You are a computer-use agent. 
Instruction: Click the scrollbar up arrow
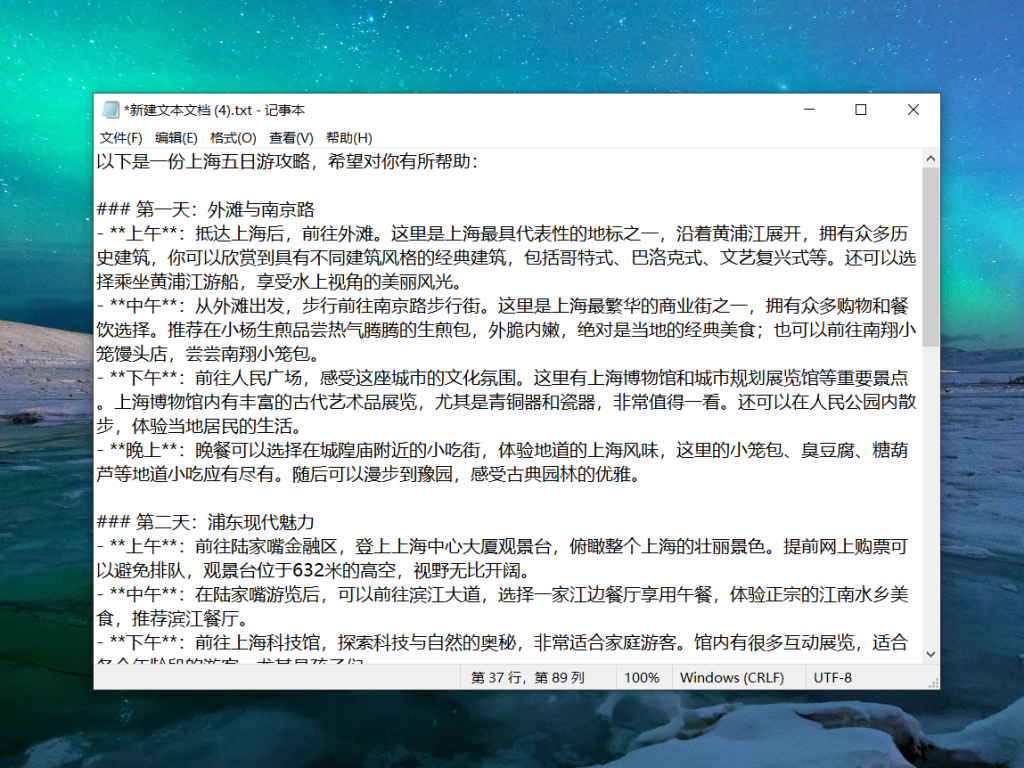[x=931, y=159]
